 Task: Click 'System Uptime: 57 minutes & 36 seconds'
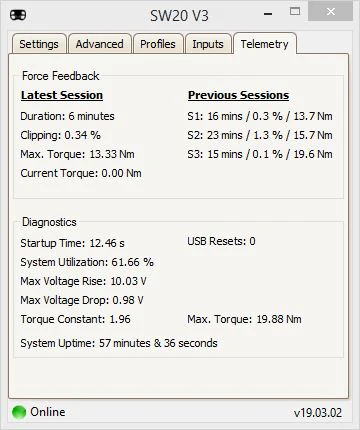coord(119,343)
